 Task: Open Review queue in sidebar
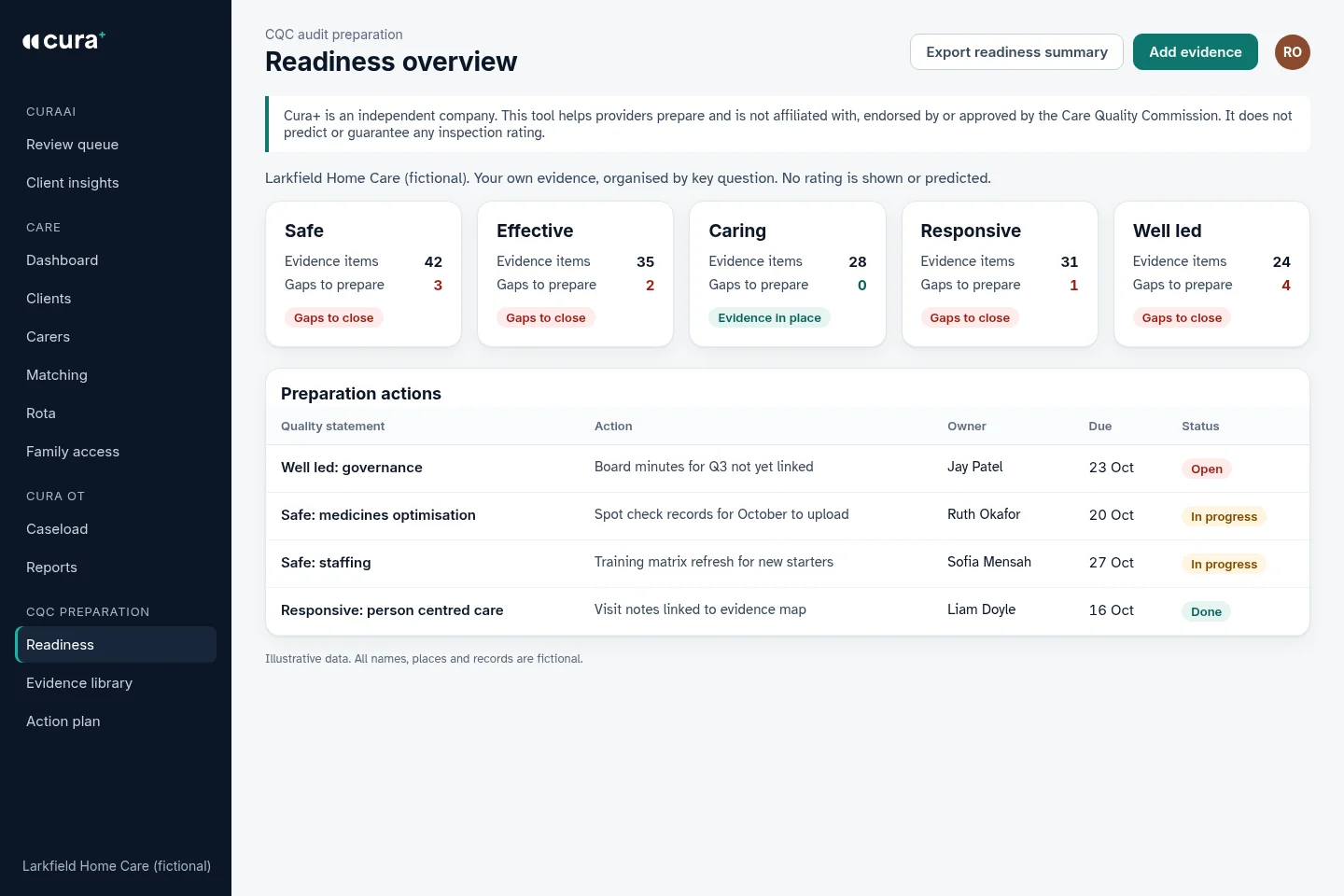[116, 145]
